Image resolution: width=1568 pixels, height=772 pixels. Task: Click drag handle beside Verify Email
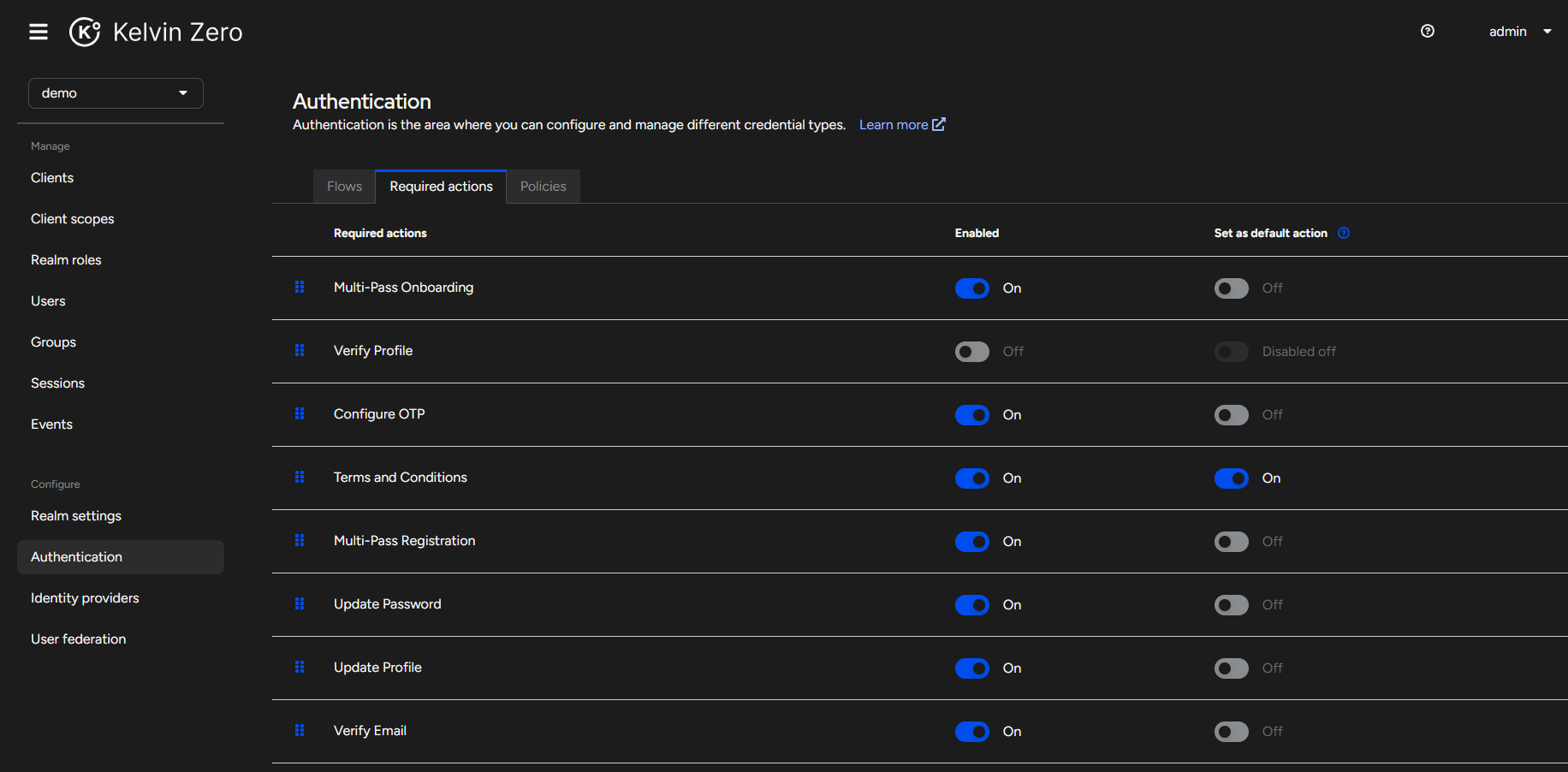tap(300, 731)
